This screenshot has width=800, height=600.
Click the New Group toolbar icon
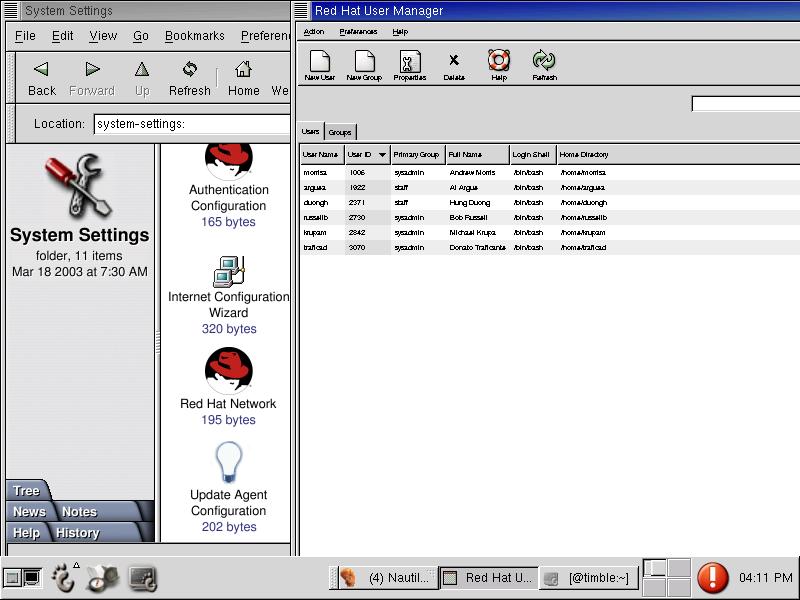click(x=364, y=64)
